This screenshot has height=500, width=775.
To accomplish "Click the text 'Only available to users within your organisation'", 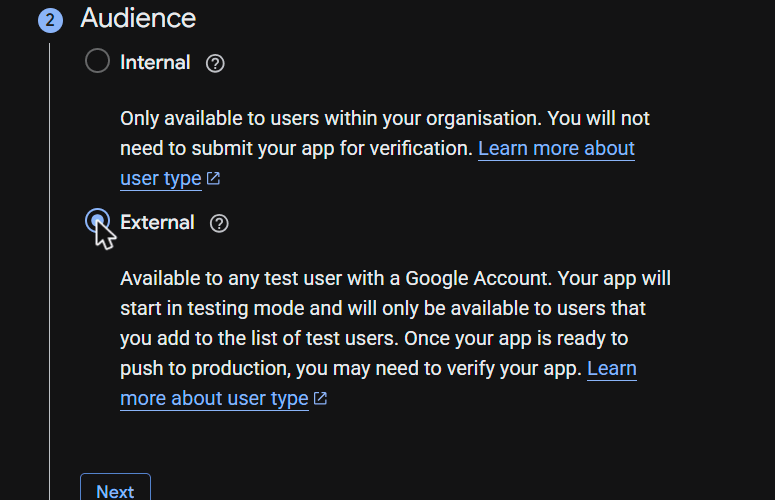I will click(330, 119).
